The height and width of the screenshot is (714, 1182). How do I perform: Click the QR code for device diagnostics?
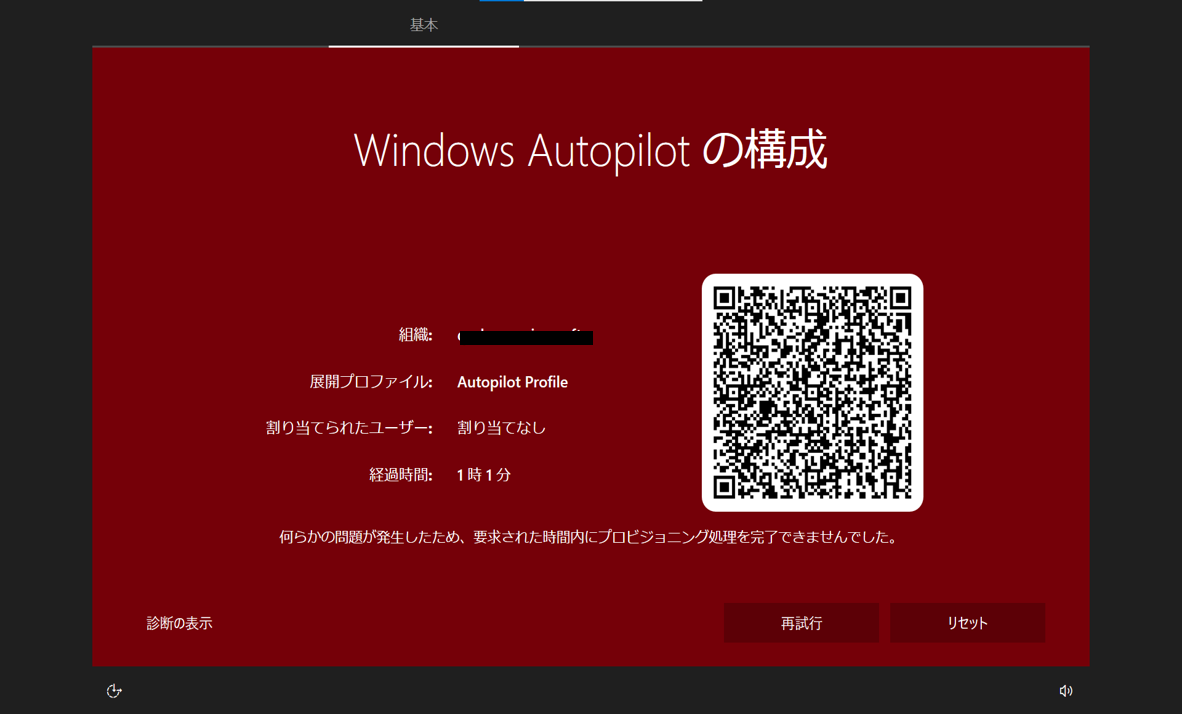812,392
